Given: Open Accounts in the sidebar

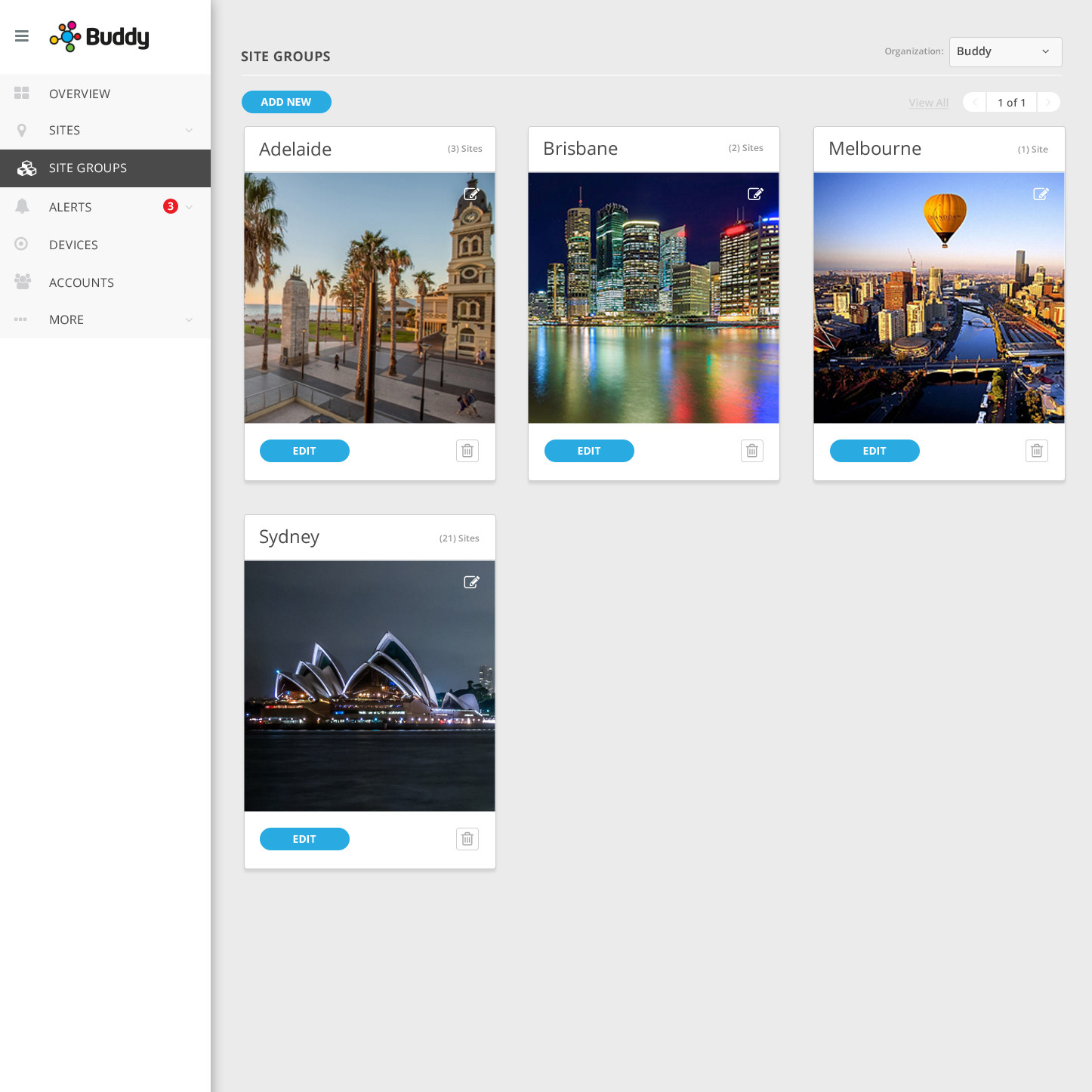Looking at the screenshot, I should 105,282.
